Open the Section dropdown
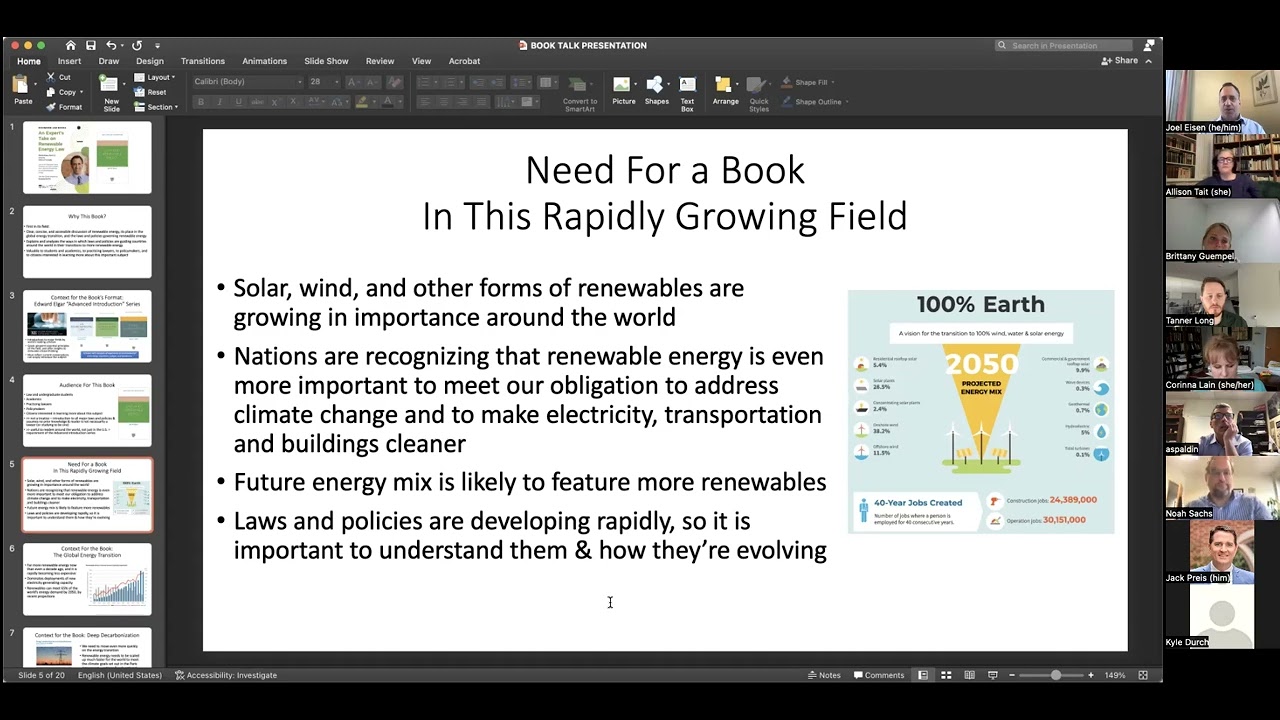Viewport: 1280px width, 720px height. [x=156, y=107]
